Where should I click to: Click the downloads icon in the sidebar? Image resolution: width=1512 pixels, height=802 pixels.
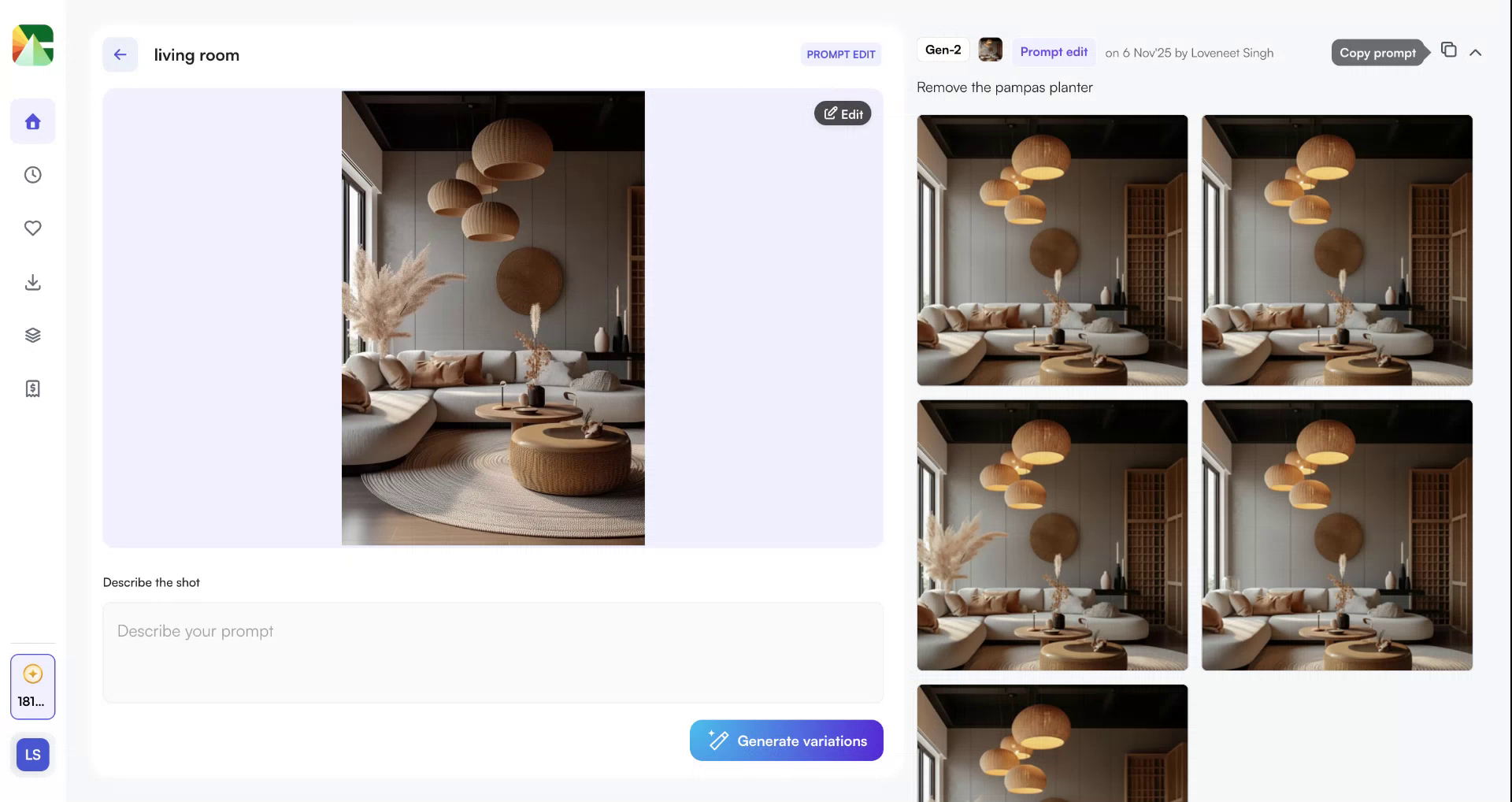pyautogui.click(x=32, y=282)
